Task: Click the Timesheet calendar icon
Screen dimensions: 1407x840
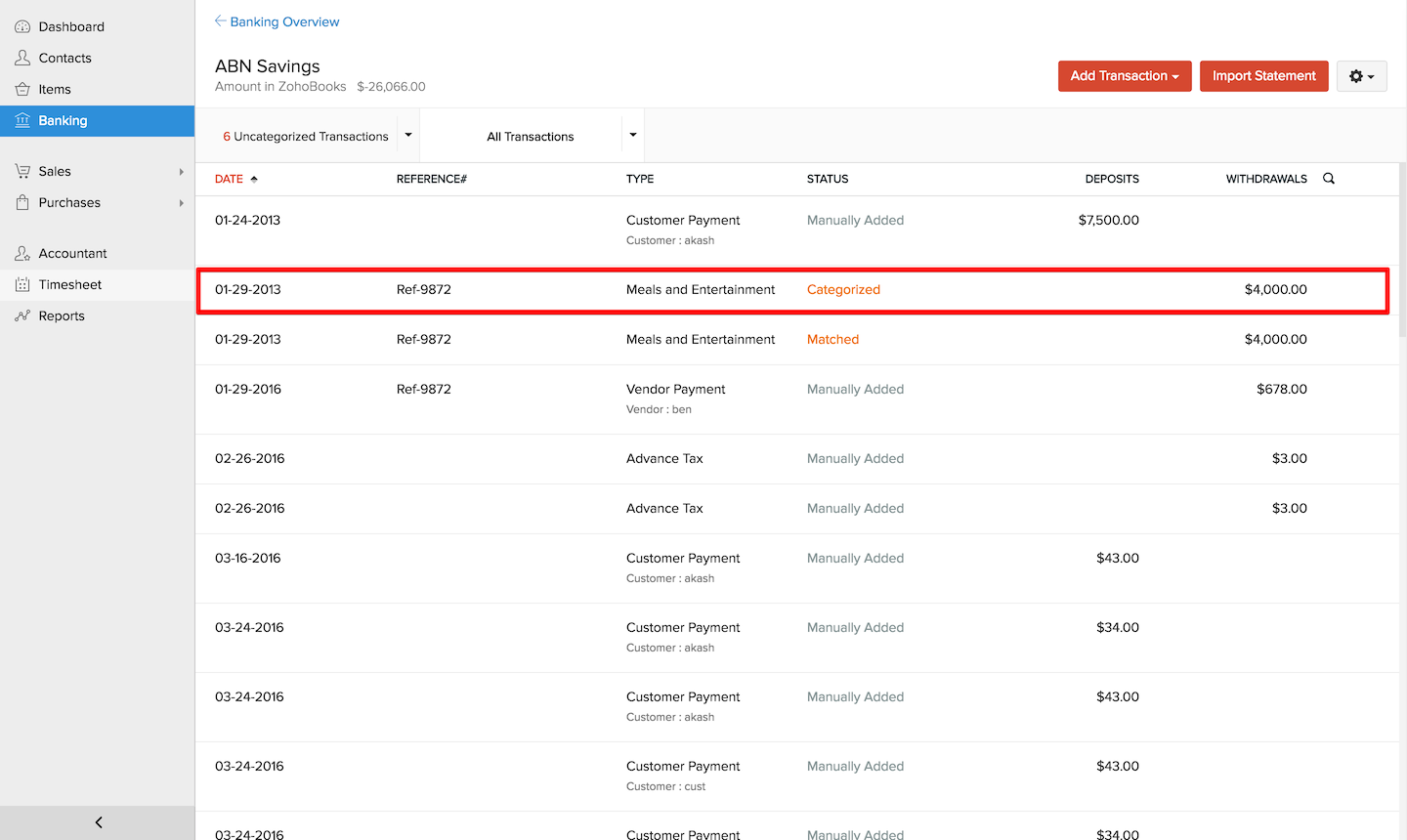Action: [x=22, y=284]
